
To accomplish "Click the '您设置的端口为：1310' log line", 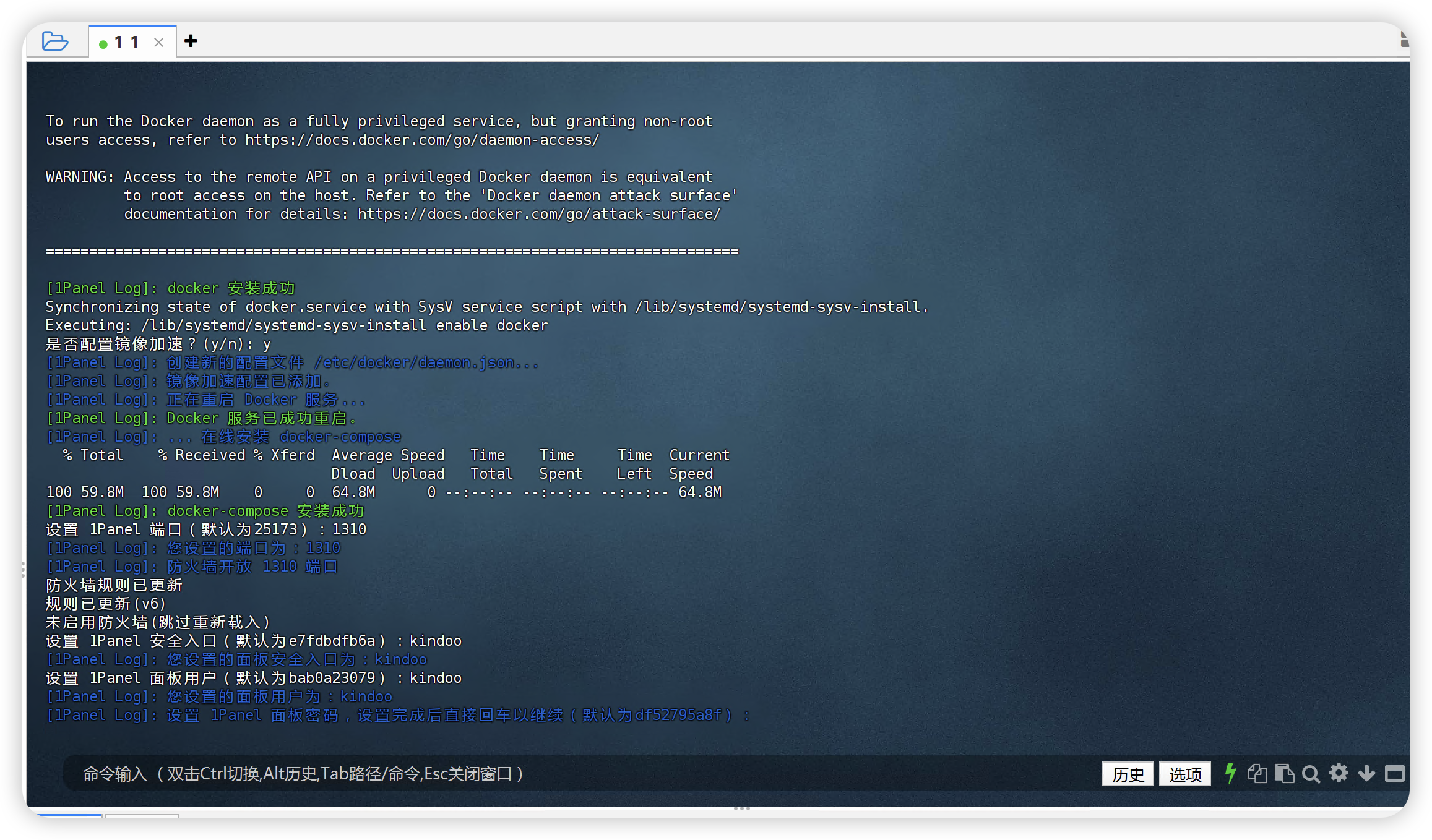I will click(193, 548).
